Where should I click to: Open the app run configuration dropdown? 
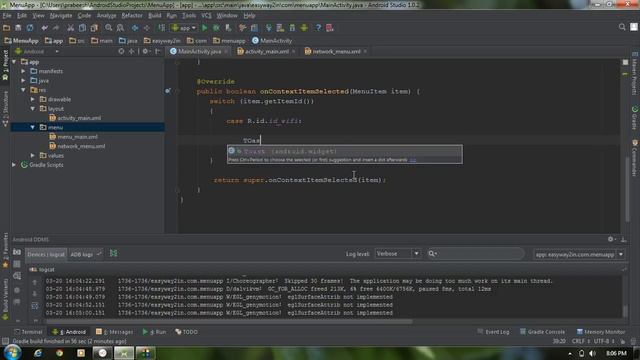coord(184,28)
